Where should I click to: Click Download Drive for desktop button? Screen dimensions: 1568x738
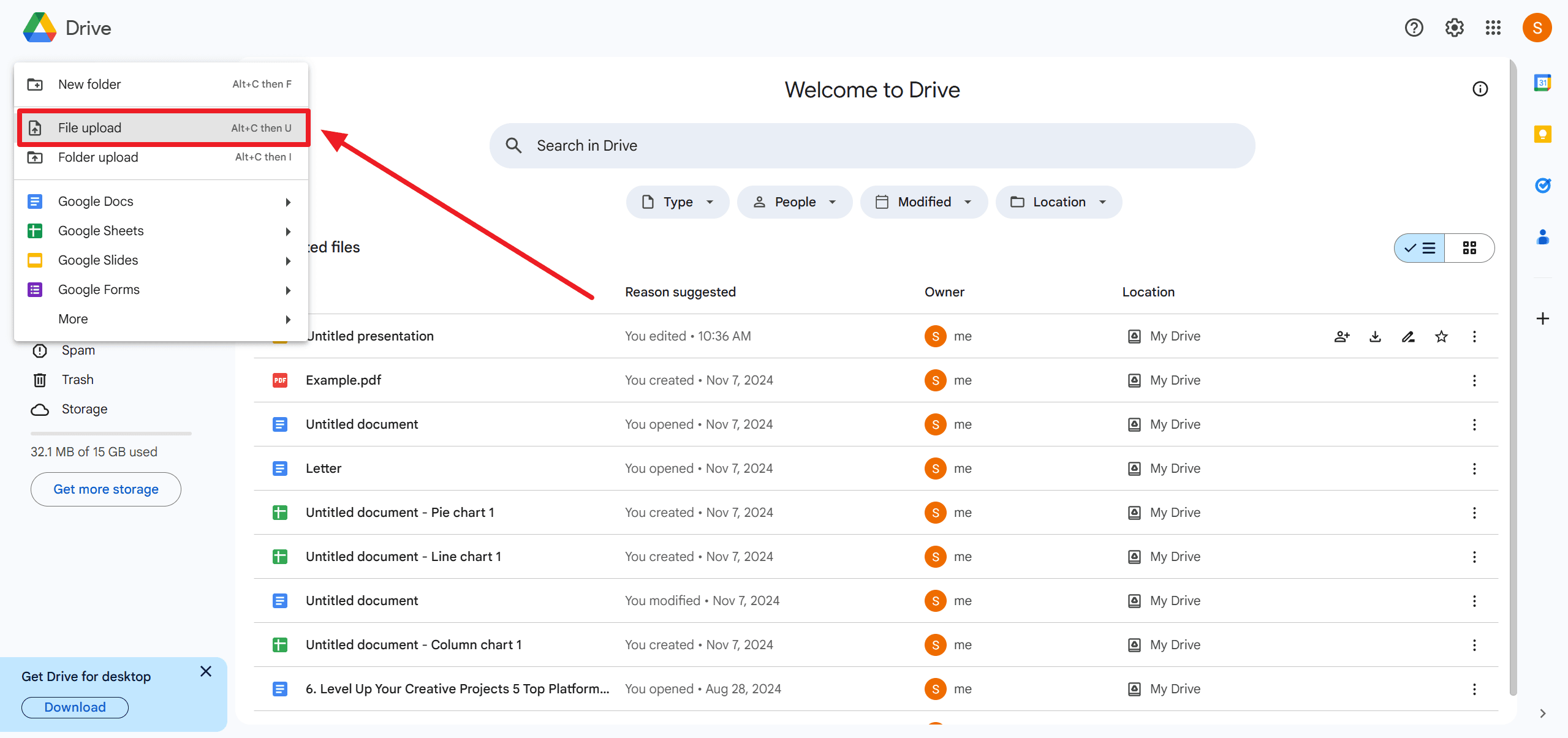click(75, 707)
